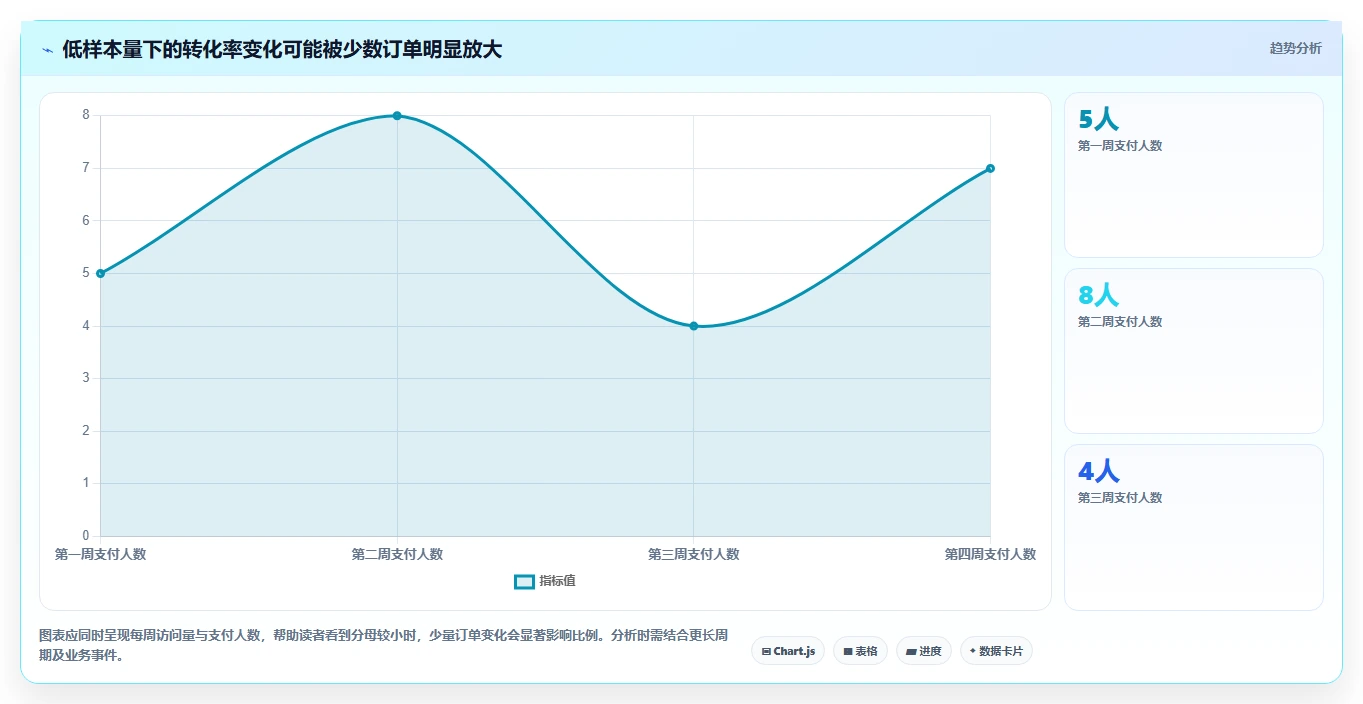Click the 趋势分析 label in header
Screen dimensions: 1363x704
pyautogui.click(x=1295, y=48)
